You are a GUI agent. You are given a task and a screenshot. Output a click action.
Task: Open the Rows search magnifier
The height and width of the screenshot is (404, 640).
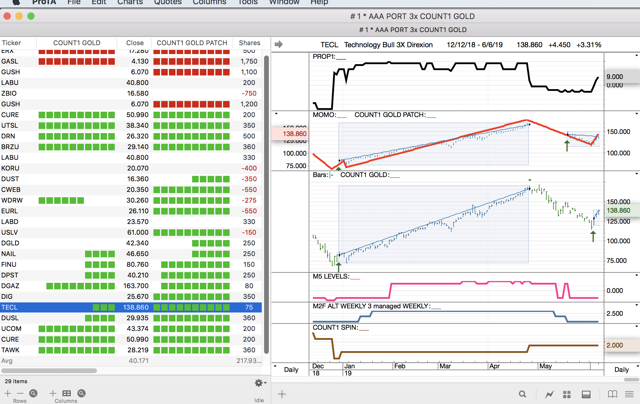click(x=33, y=393)
